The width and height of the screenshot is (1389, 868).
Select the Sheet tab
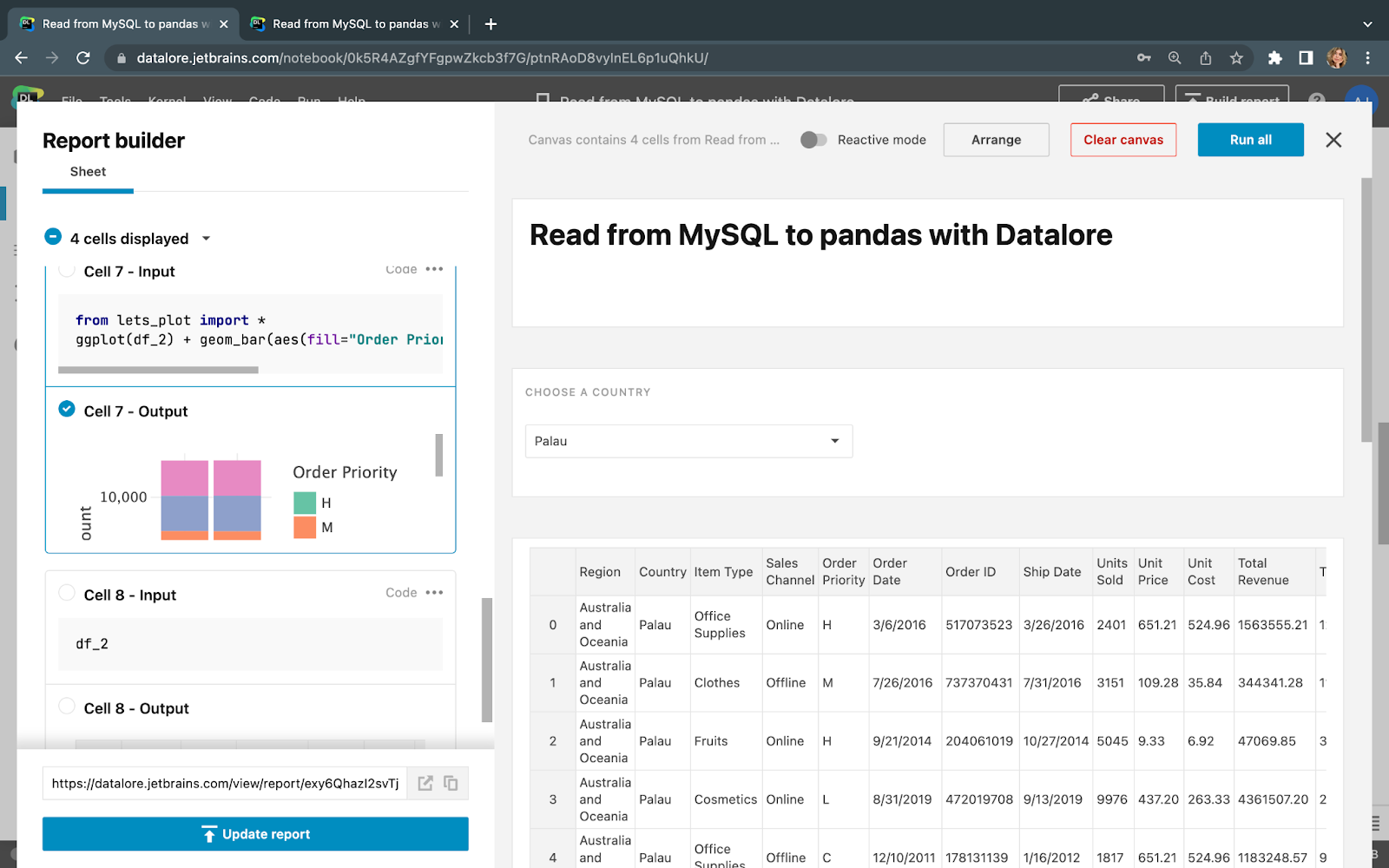click(88, 172)
